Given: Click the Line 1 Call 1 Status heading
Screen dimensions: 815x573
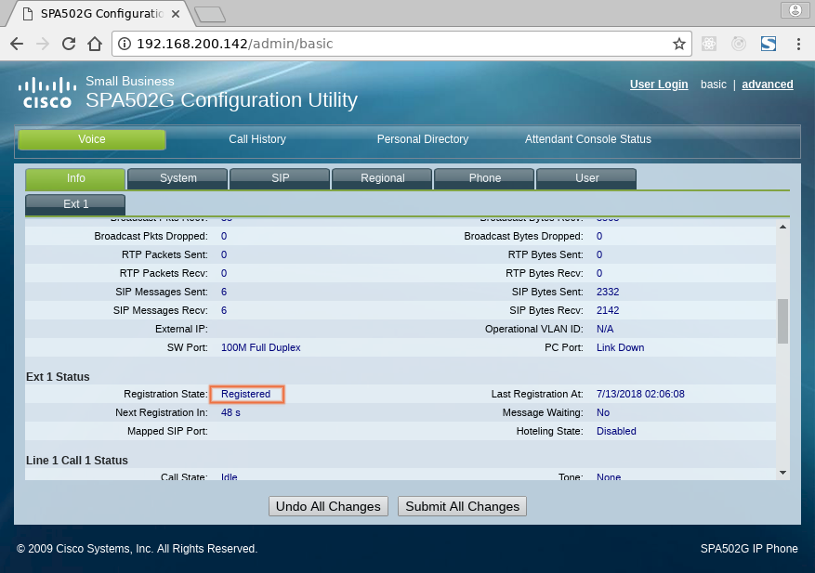Looking at the screenshot, I should click(77, 461).
